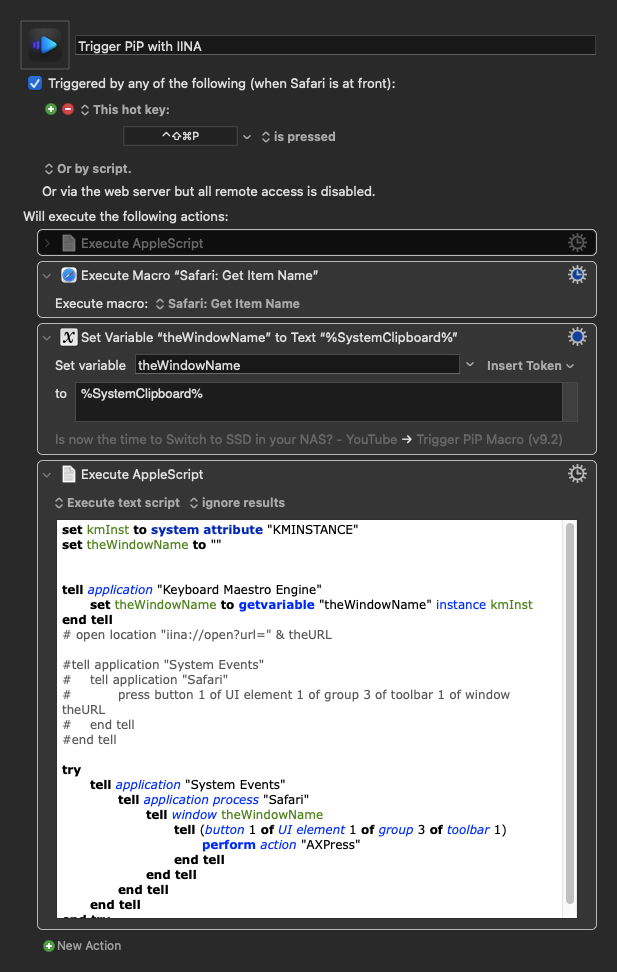Edit the theWindowName variable field
Image resolution: width=617 pixels, height=972 pixels.
297,365
